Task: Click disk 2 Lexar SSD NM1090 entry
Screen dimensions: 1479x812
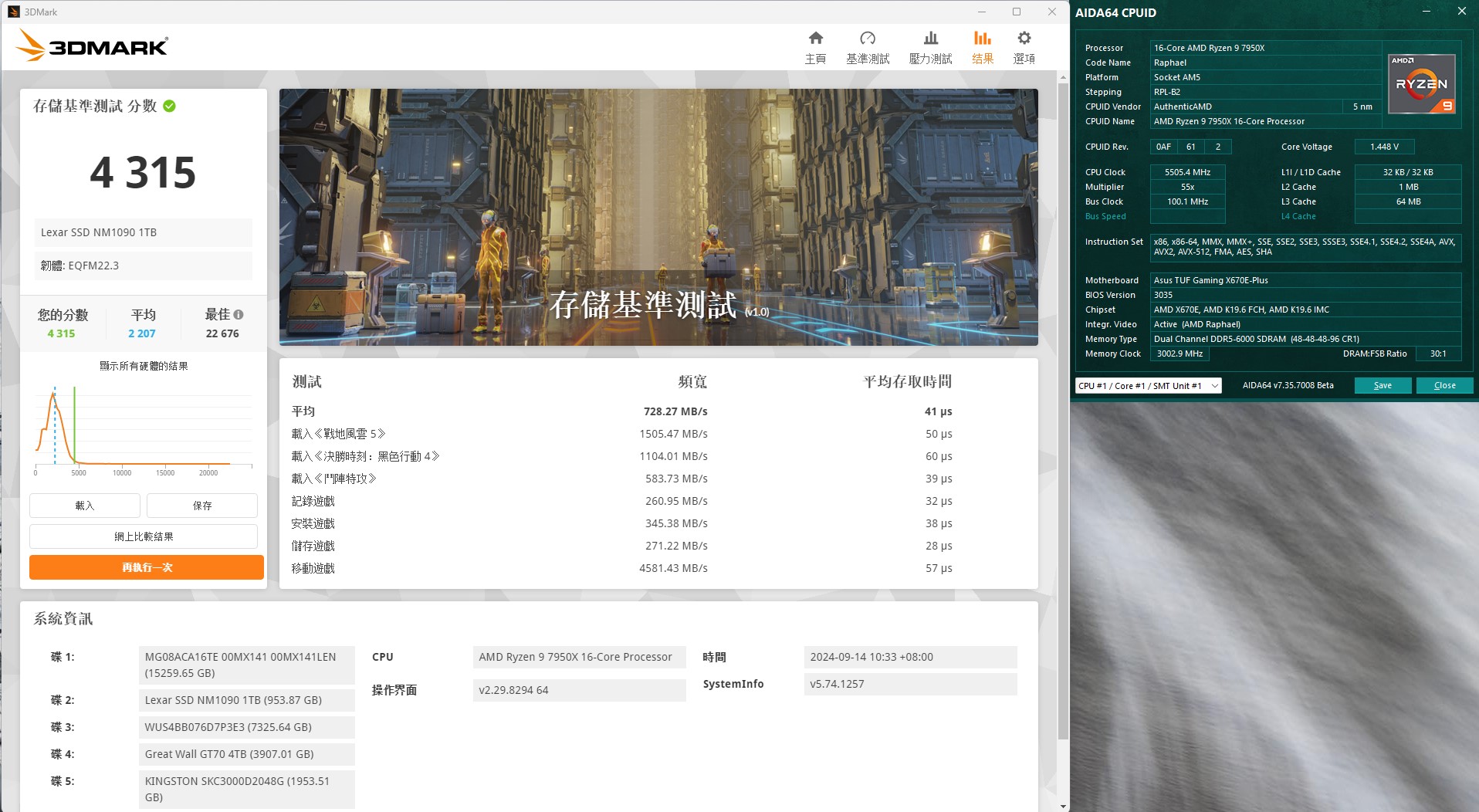Action: point(246,700)
